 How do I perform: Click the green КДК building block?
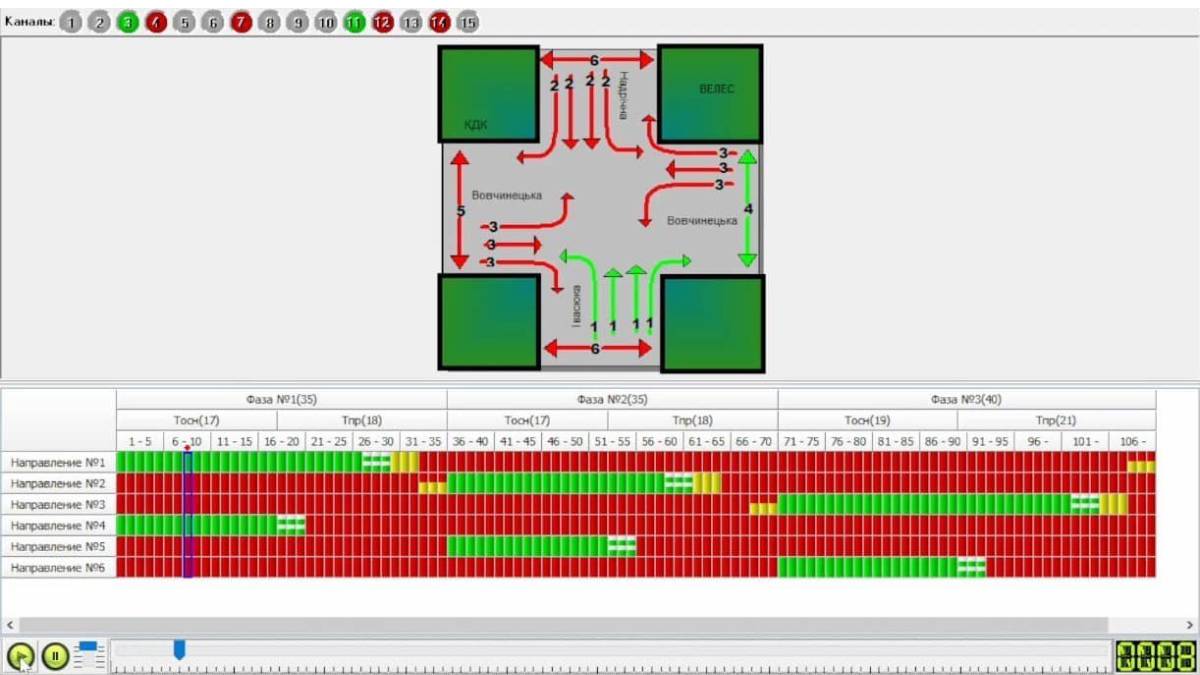pos(488,93)
